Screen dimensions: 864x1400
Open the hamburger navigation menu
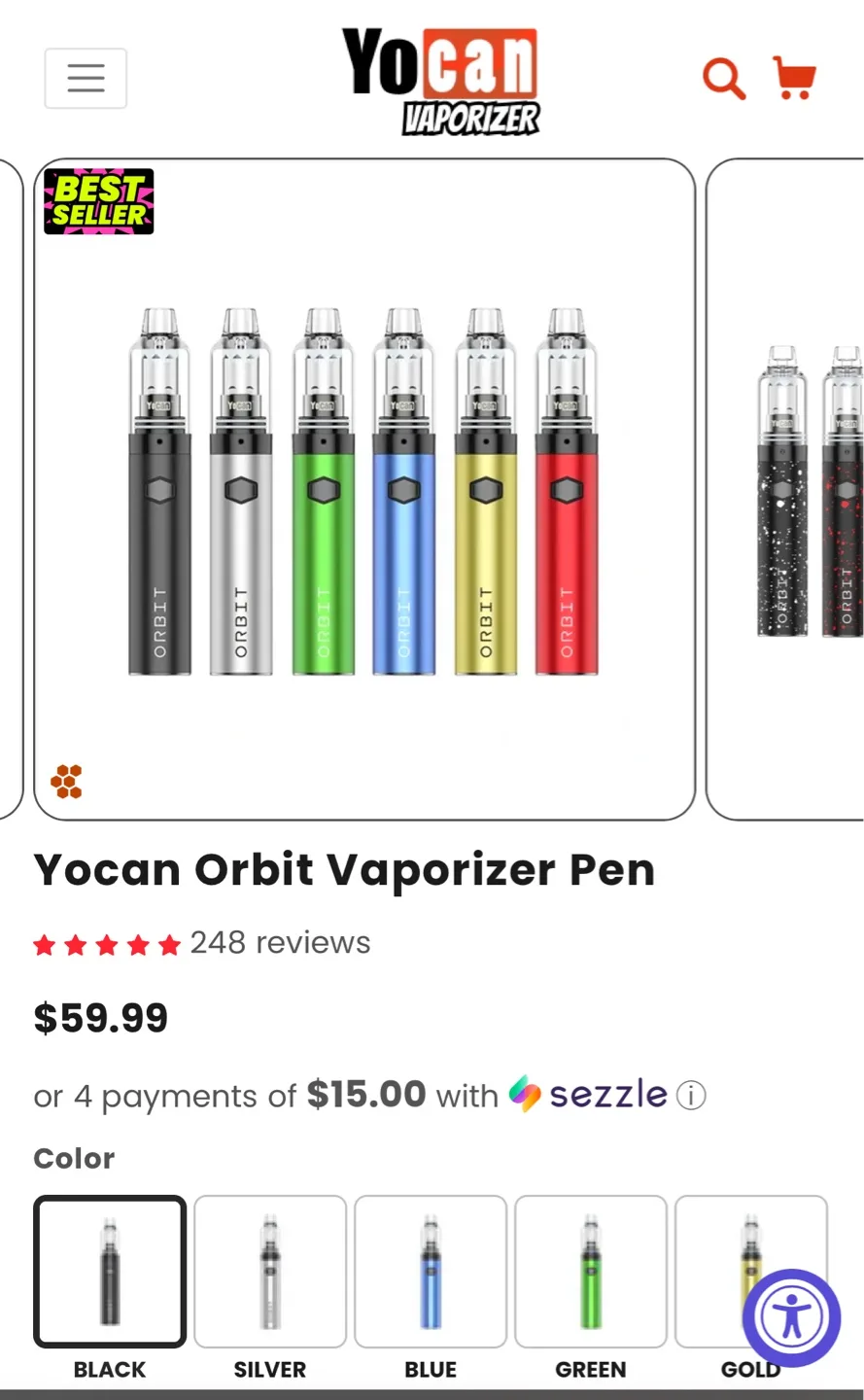point(86,78)
